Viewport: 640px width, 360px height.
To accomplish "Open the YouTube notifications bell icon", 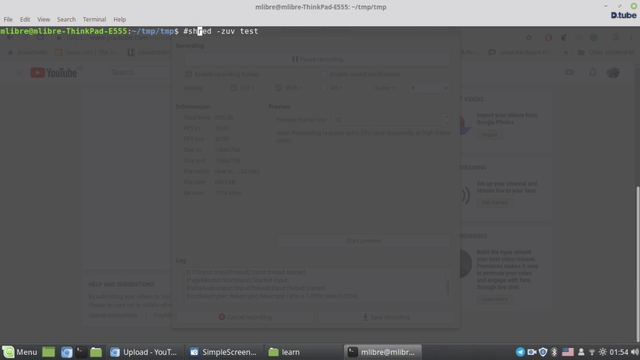I will point(593,72).
